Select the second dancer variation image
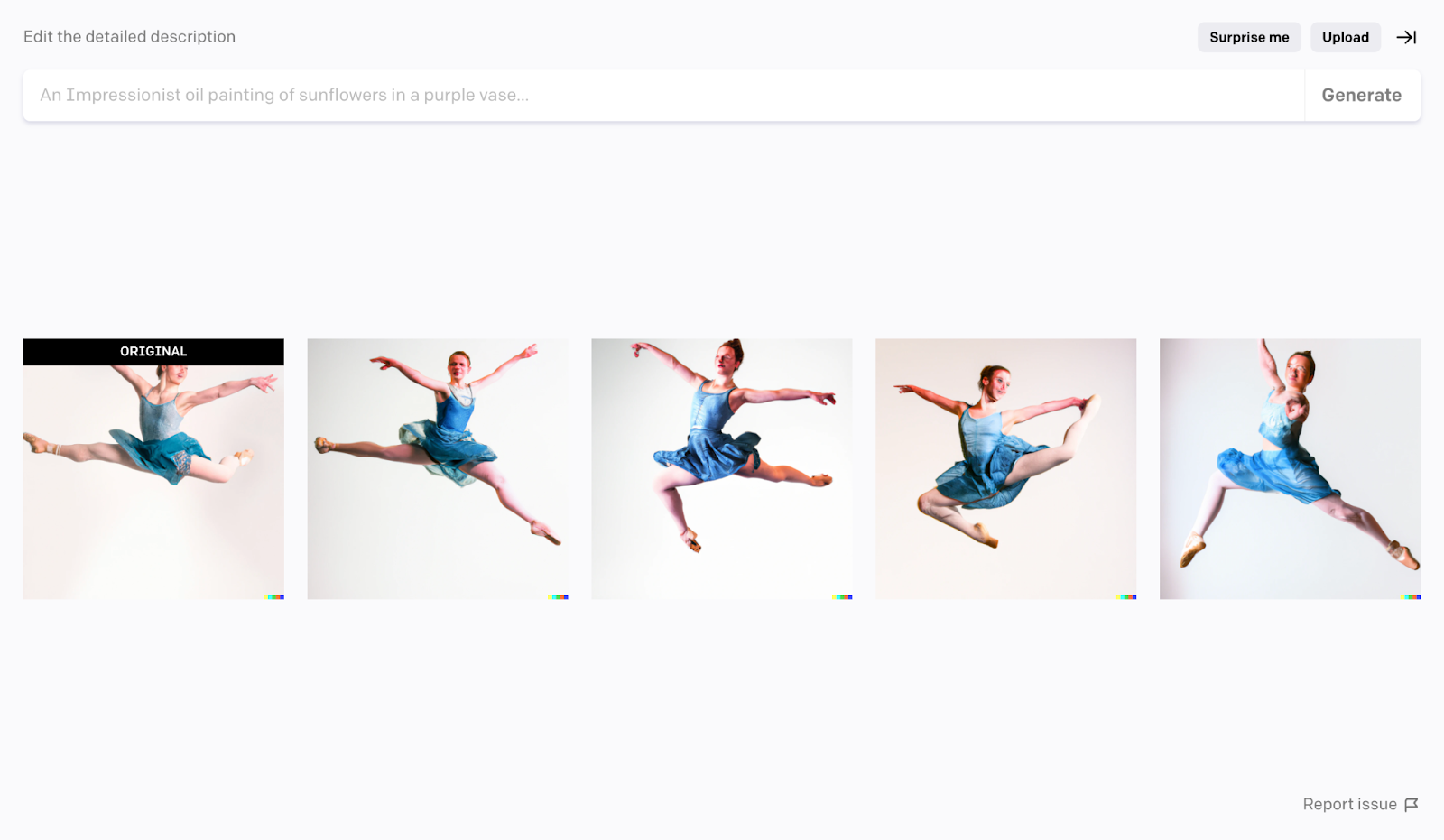The height and width of the screenshot is (840, 1444). (x=438, y=469)
